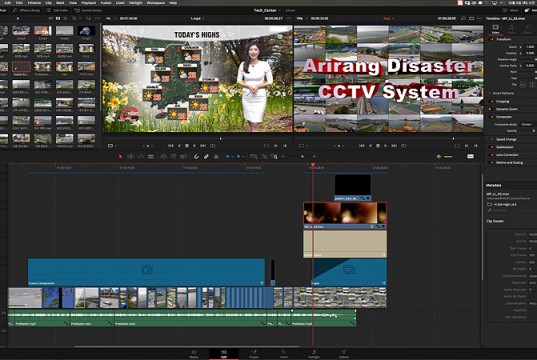Open the timeline mixer icon on toolbar right

coord(471,157)
